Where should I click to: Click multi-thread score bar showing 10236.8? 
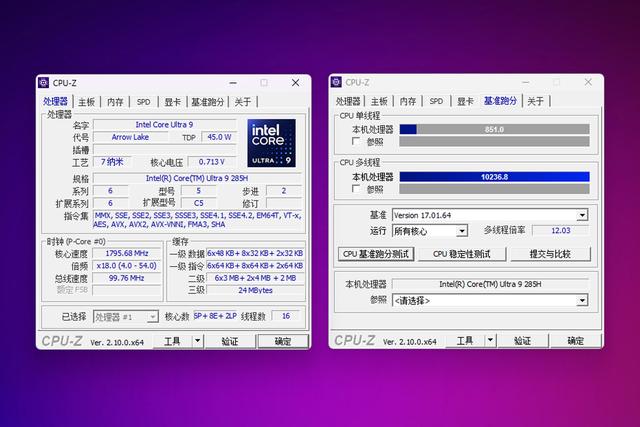pyautogui.click(x=494, y=177)
